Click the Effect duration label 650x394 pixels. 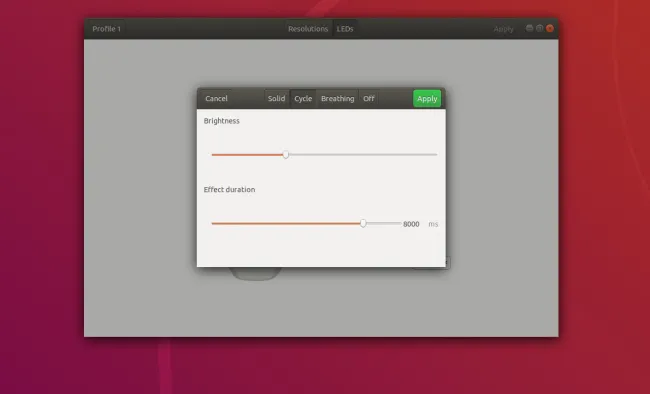[x=229, y=190]
